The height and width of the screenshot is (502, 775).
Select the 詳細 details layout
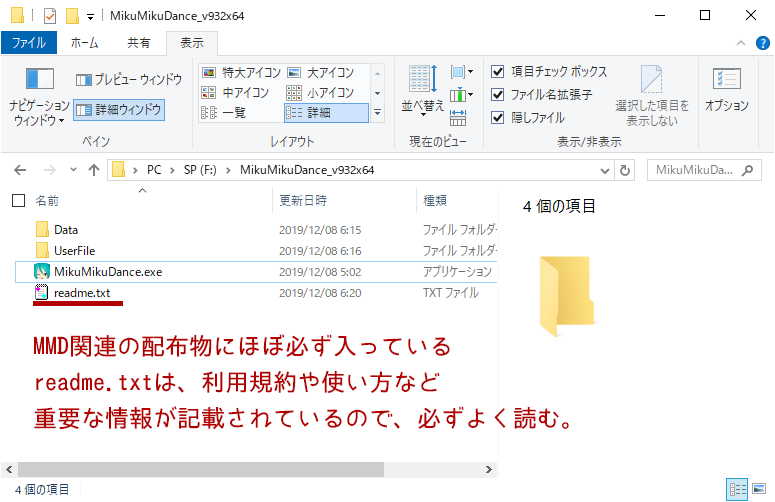click(327, 113)
